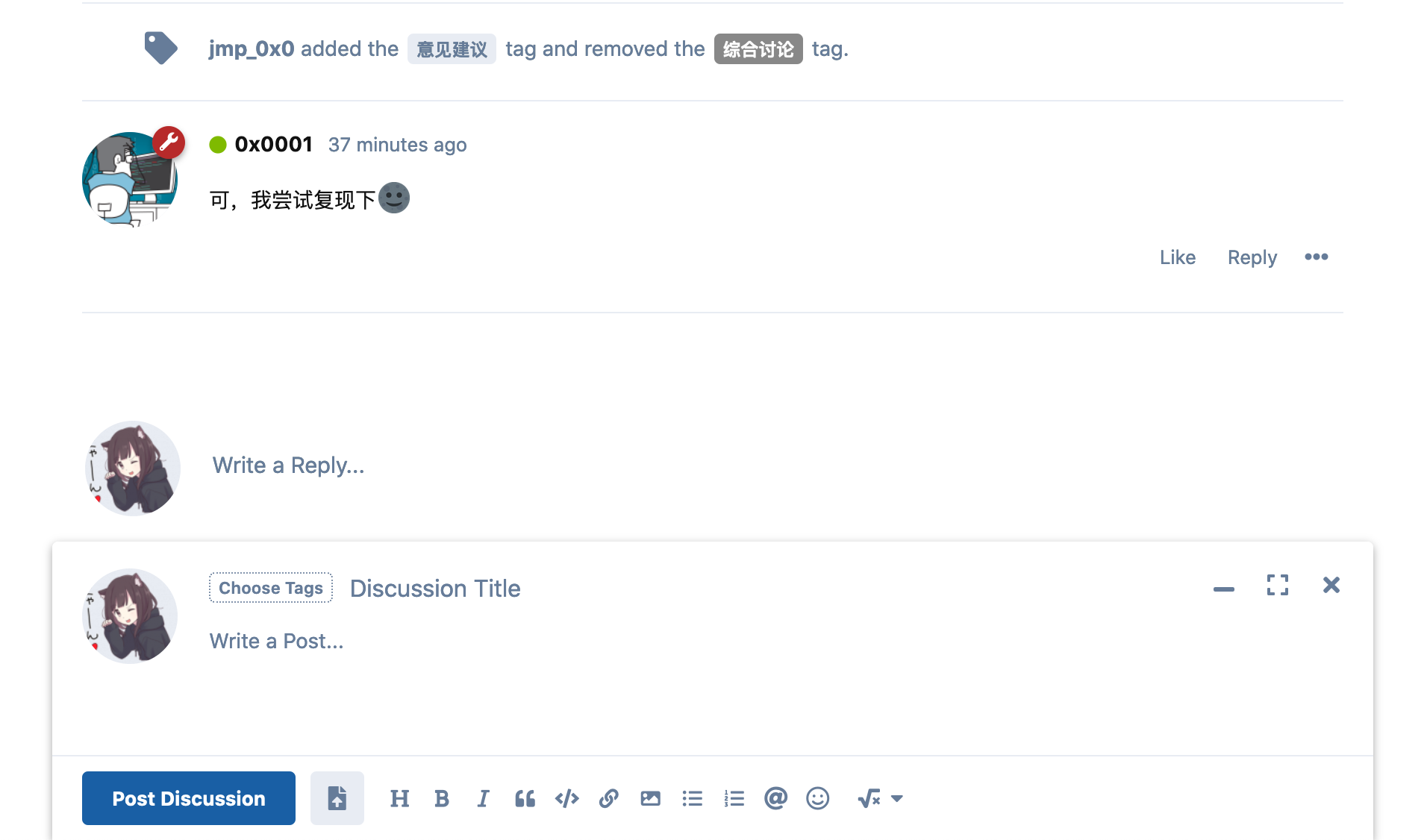Screen dimensions: 1427x840
Task: Insert a code block
Action: 567,798
